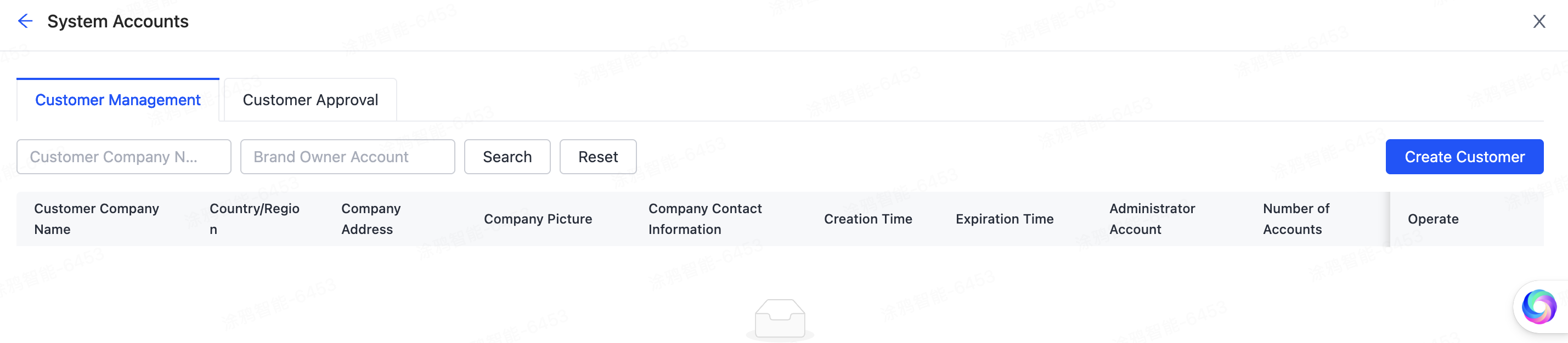Click the Customer Company Name search field
The image size is (1568, 343).
[x=123, y=156]
